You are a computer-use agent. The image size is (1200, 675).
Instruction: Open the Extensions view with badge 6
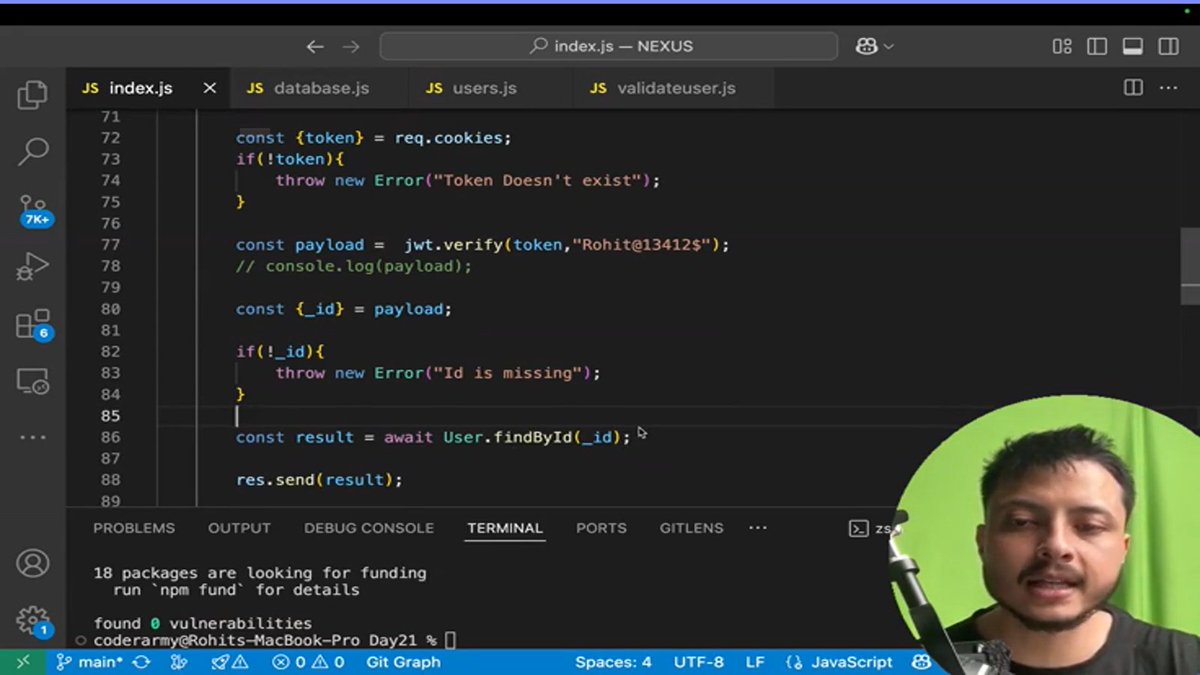coord(33,325)
